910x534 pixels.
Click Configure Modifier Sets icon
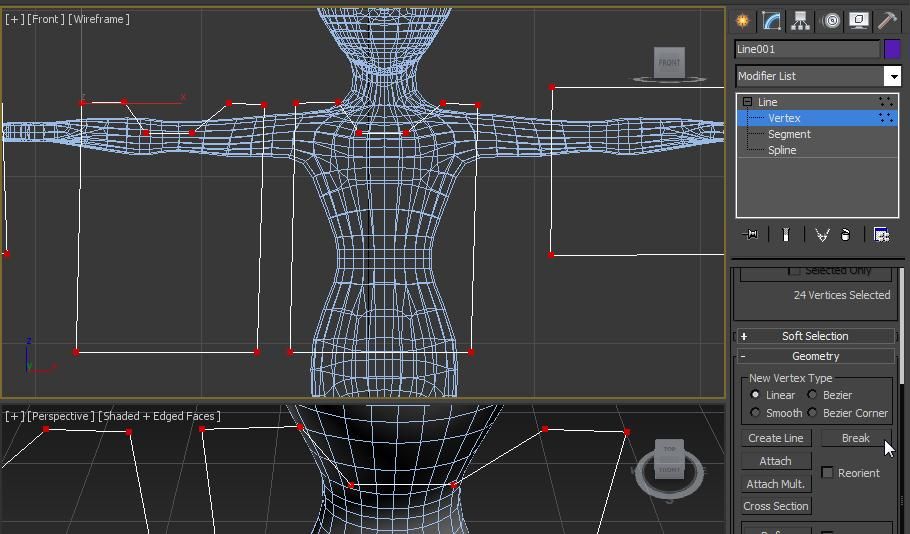[x=882, y=234]
